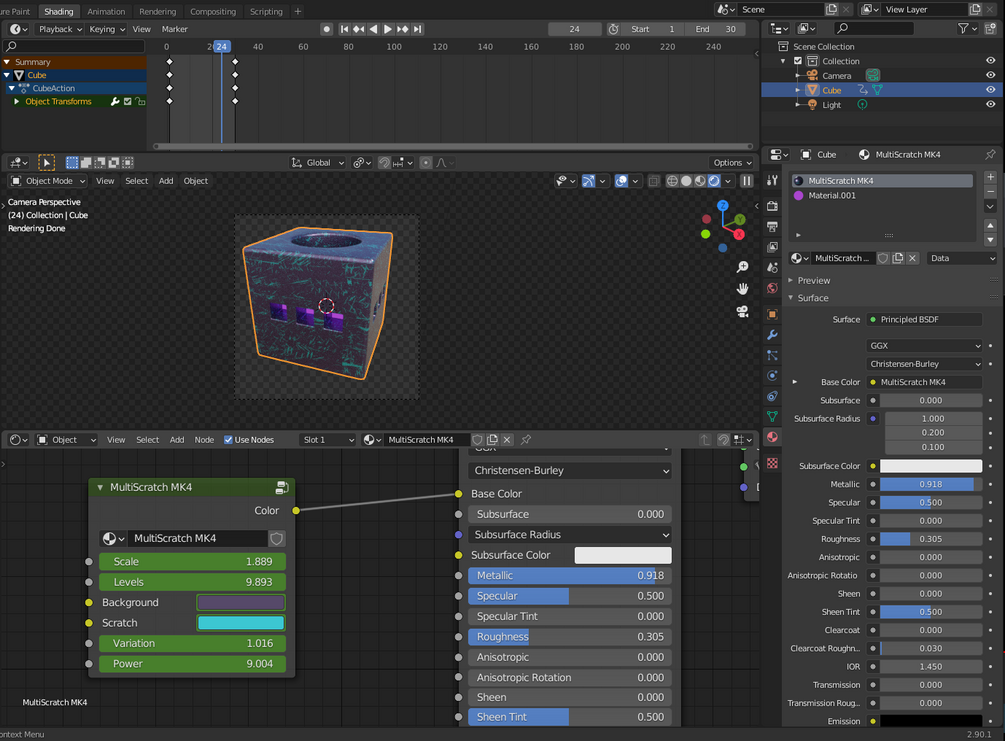1005x741 pixels.
Task: Collapse the MultiScratch MK4 node
Action: coord(100,487)
